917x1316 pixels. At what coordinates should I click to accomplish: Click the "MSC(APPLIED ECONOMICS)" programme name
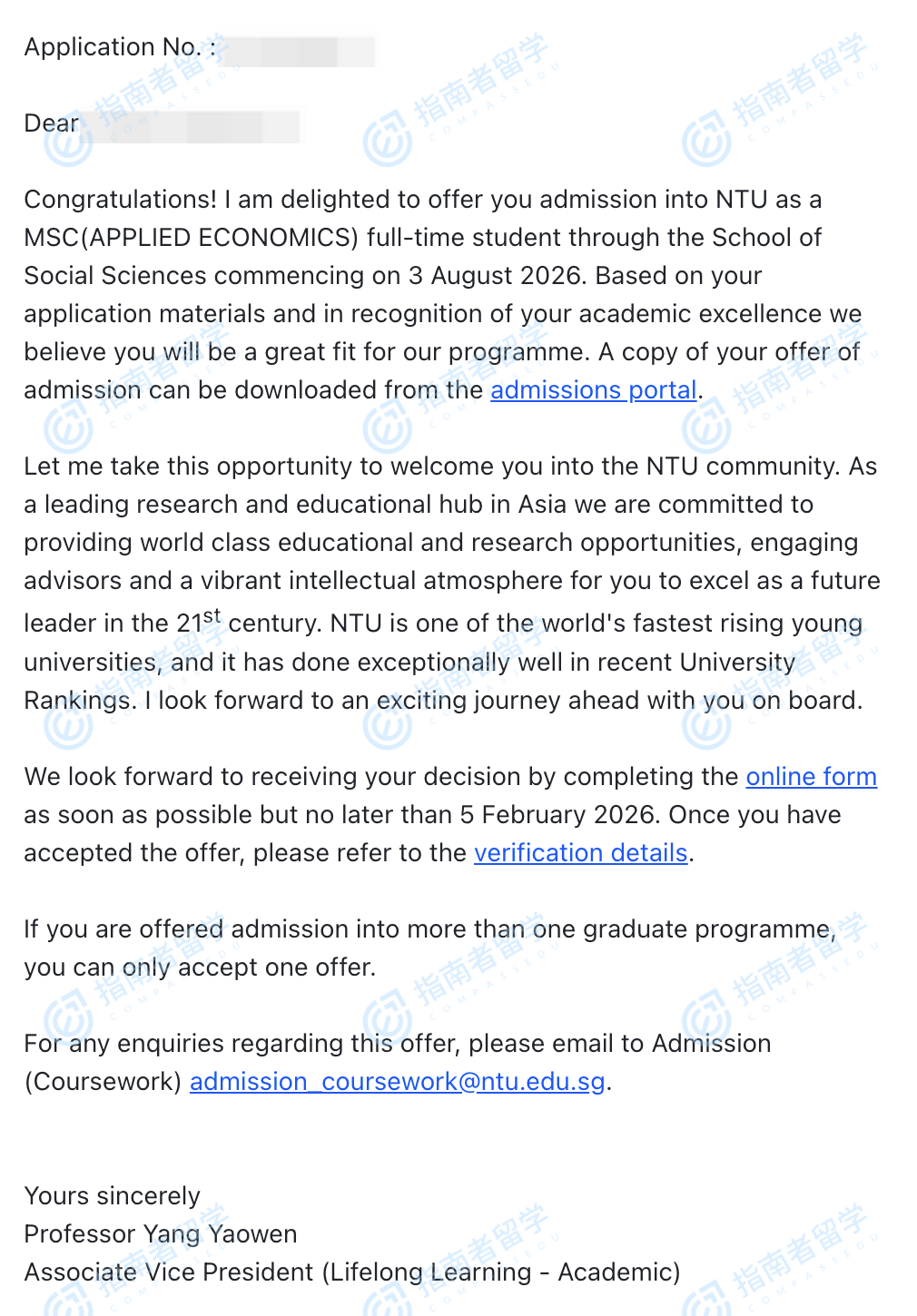pyautogui.click(x=192, y=238)
